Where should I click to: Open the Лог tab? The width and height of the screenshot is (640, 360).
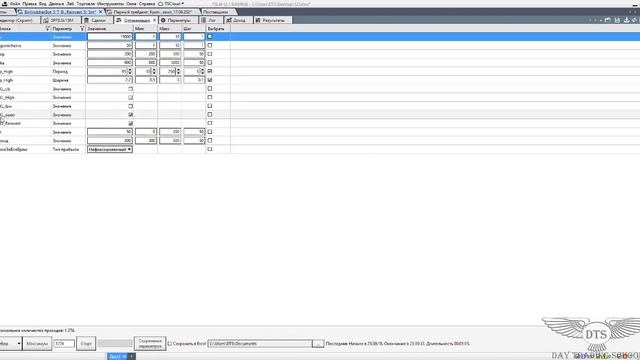tap(211, 20)
